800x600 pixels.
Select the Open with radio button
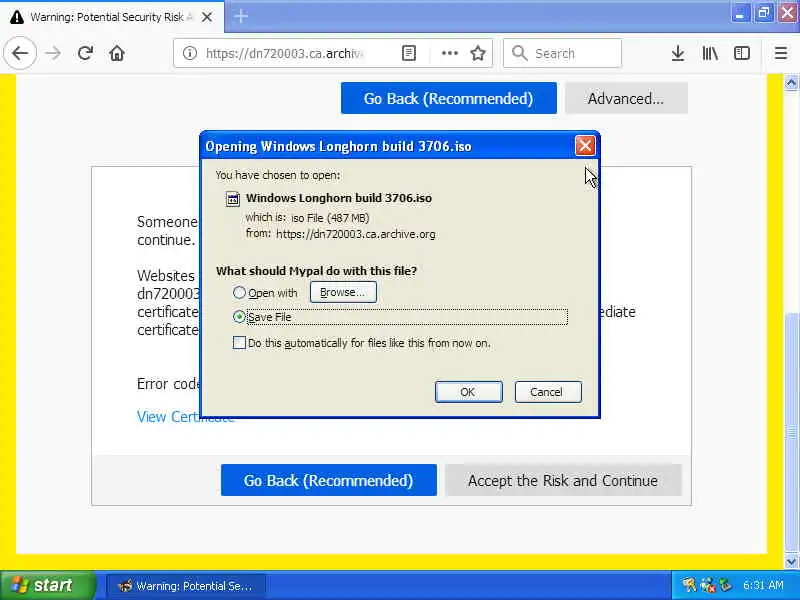pyautogui.click(x=239, y=292)
